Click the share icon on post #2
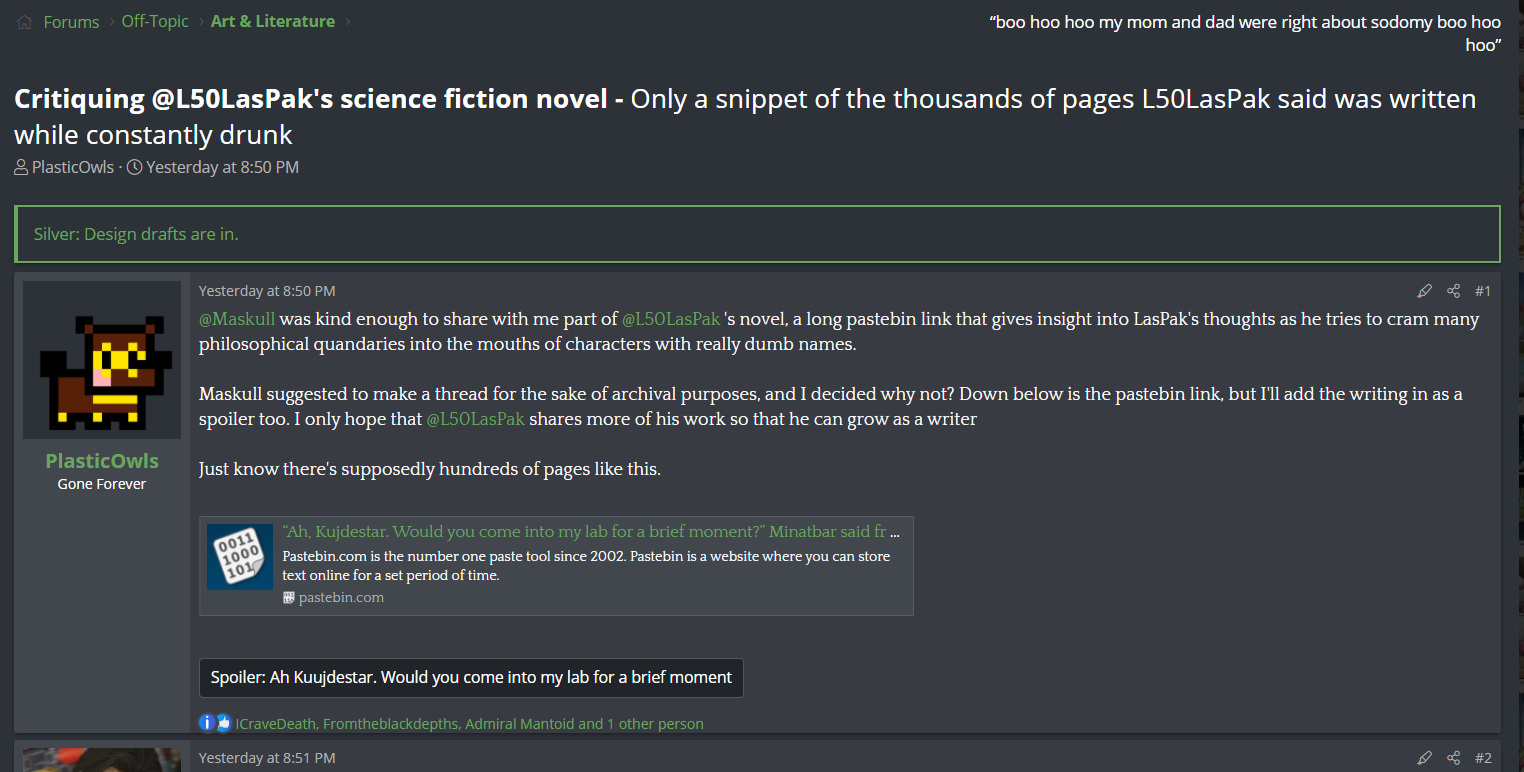Viewport: 1524px width, 772px height. [1454, 758]
